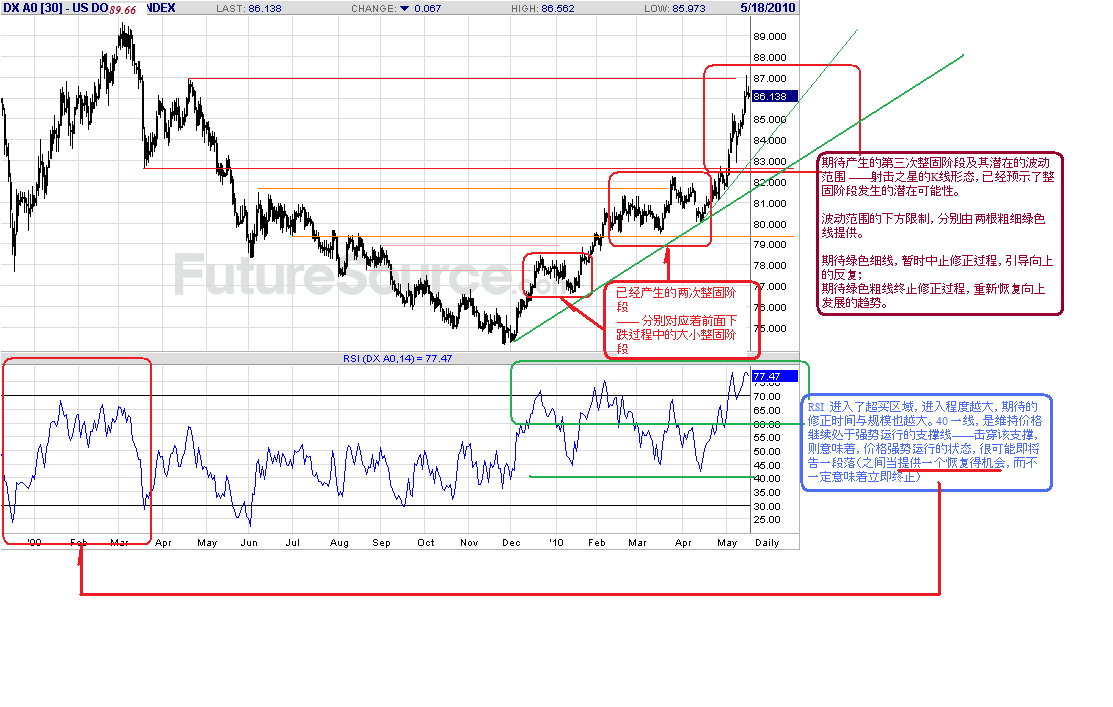This screenshot has height=707, width=1113.
Task: Click the 45.00 RSI axis label
Action: click(767, 466)
